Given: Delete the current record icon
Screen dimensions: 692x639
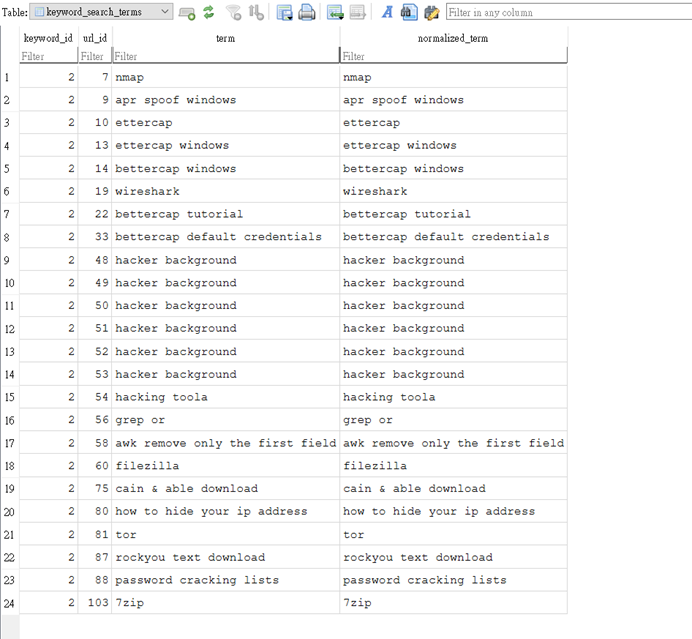Looking at the screenshot, I should click(357, 12).
